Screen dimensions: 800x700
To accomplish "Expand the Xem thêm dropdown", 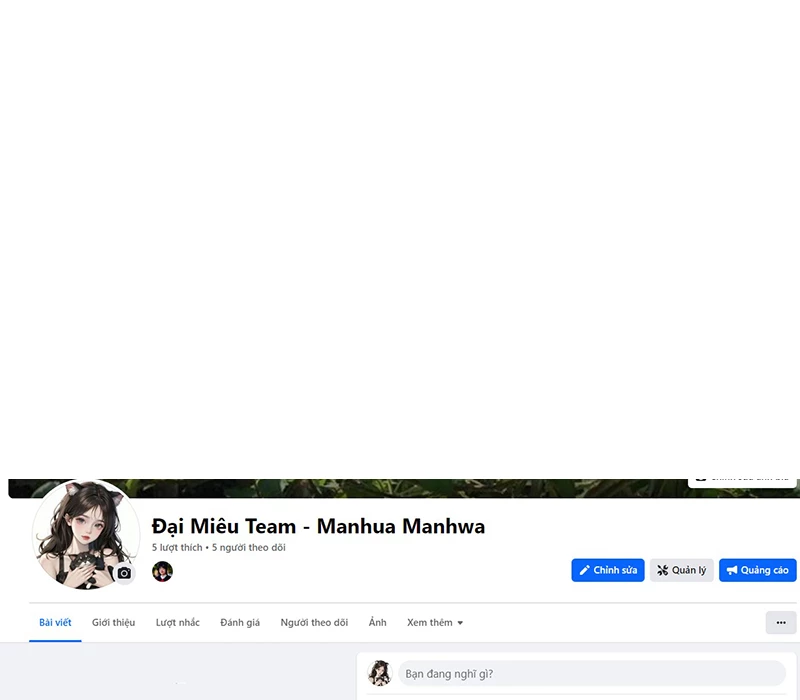I will click(435, 622).
